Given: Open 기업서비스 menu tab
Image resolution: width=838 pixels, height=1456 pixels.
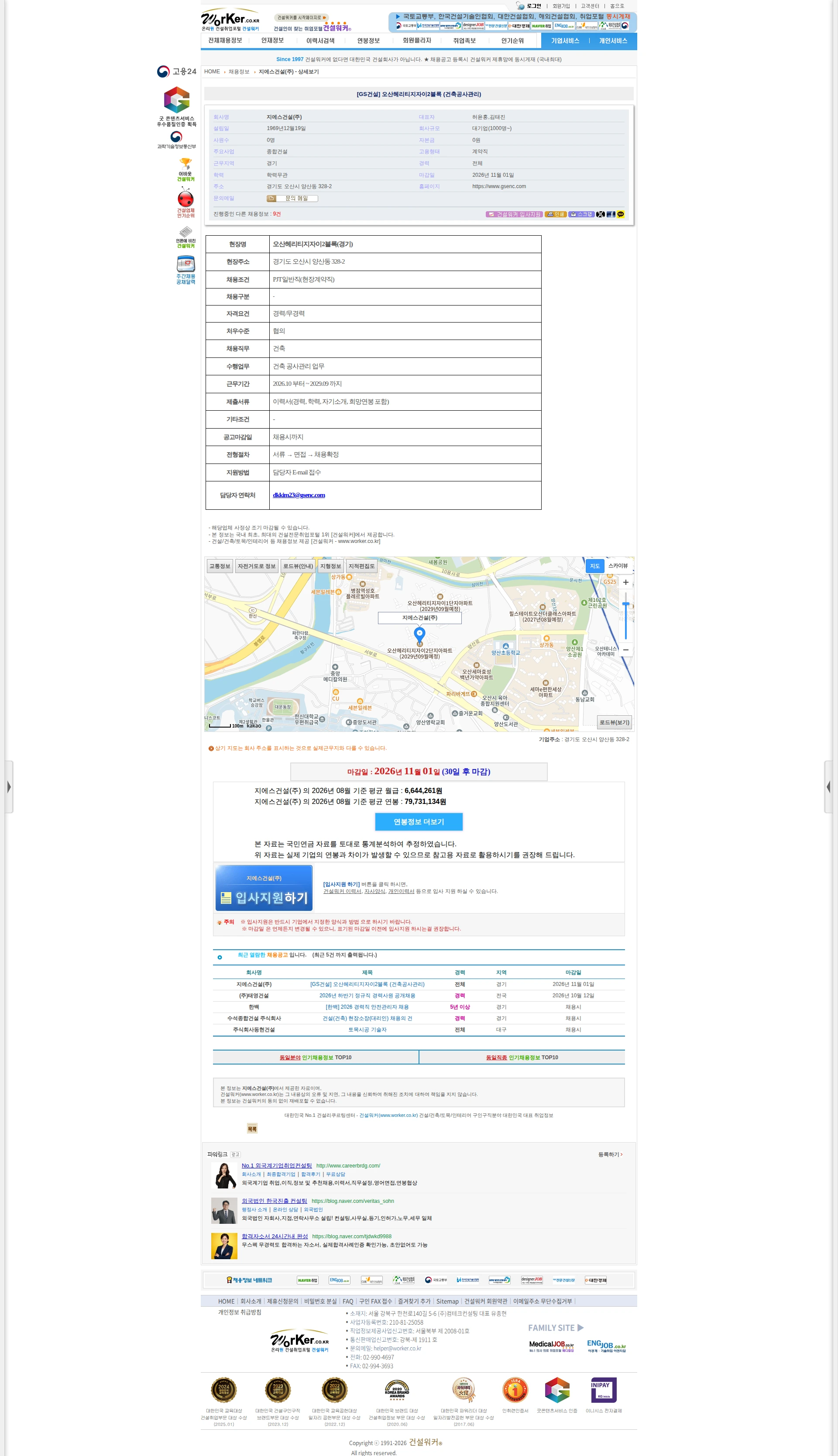Looking at the screenshot, I should coord(565,40).
